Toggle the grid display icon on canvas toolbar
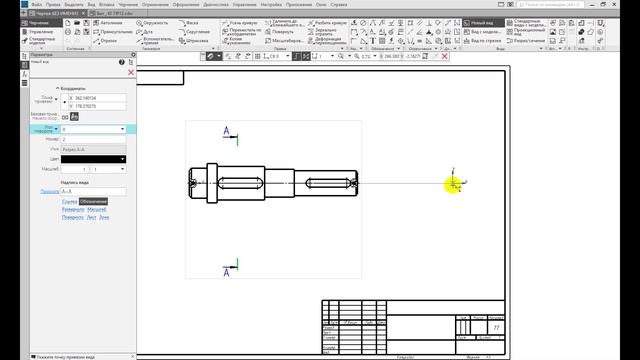The width and height of the screenshot is (640, 360). click(x=258, y=56)
